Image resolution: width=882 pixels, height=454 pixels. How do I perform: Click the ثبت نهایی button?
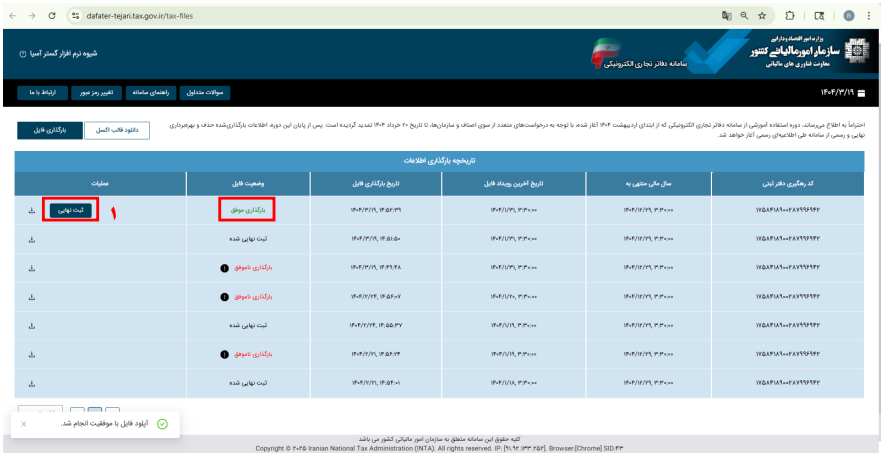71,210
